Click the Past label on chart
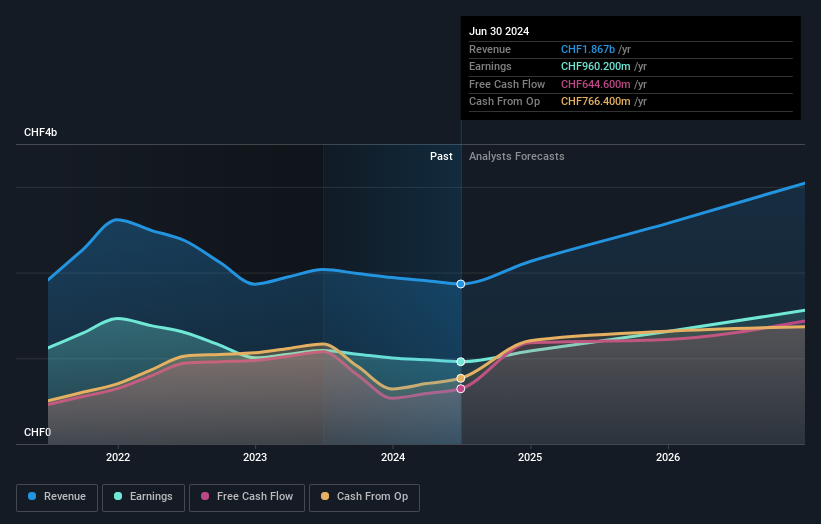The image size is (821, 524). point(441,157)
